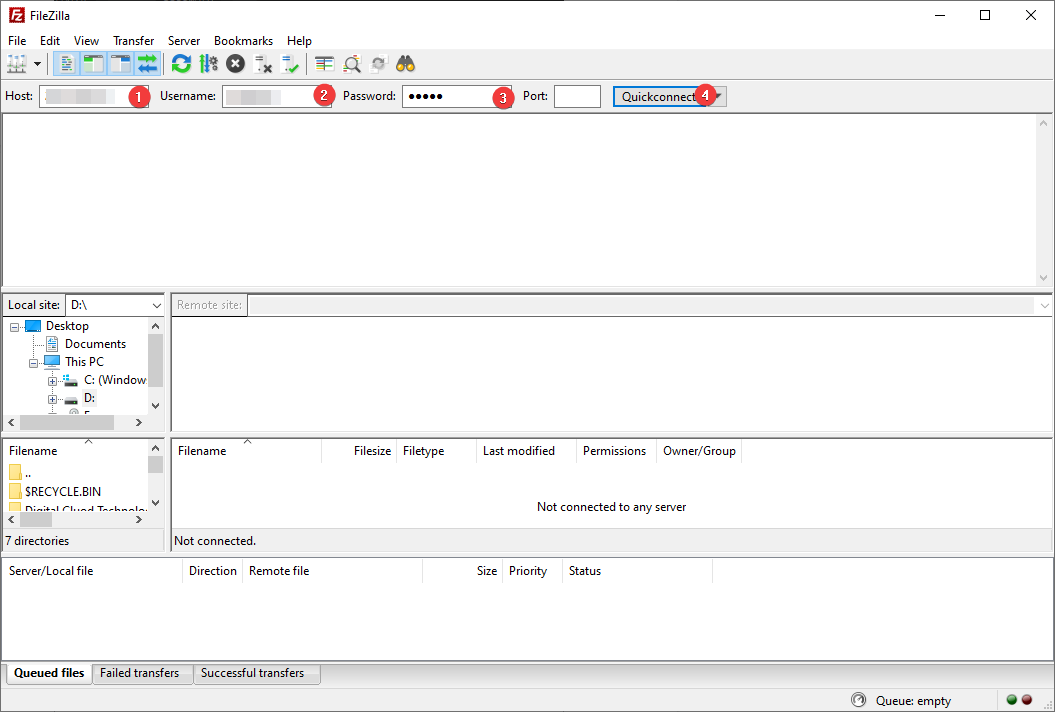Toggle message log display
Viewport: 1055px width, 712px height.
click(x=66, y=64)
